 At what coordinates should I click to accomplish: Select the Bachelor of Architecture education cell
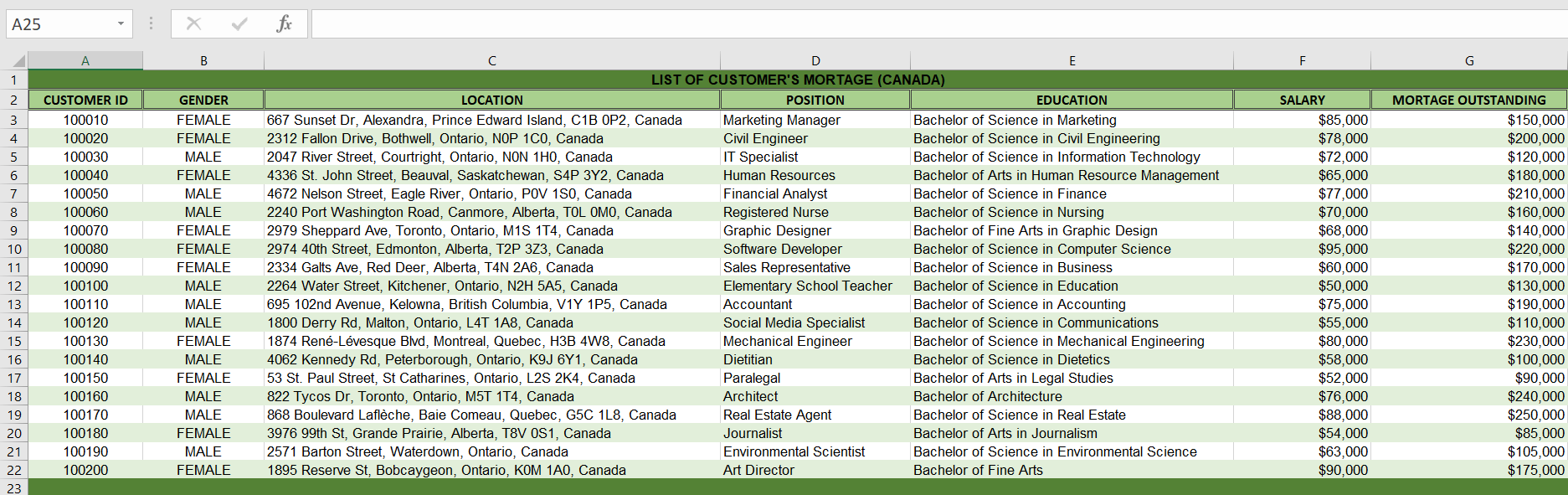coord(1072,396)
